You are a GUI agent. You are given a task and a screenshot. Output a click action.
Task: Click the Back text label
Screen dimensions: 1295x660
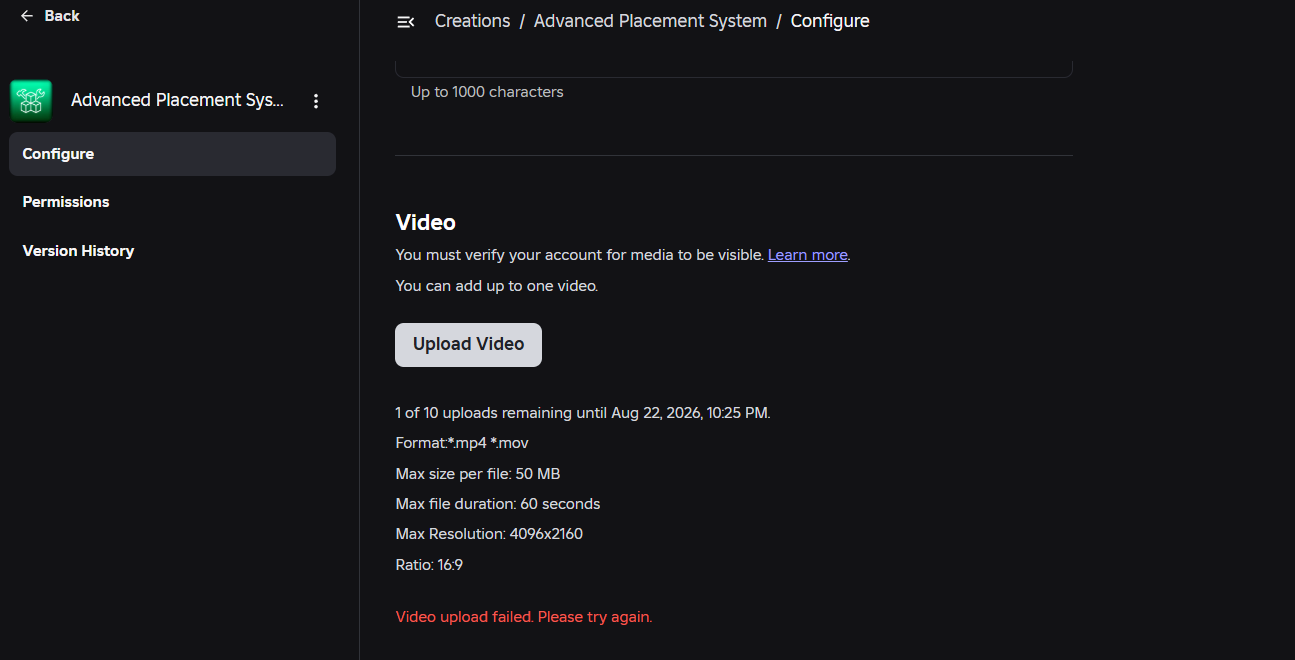tap(62, 16)
